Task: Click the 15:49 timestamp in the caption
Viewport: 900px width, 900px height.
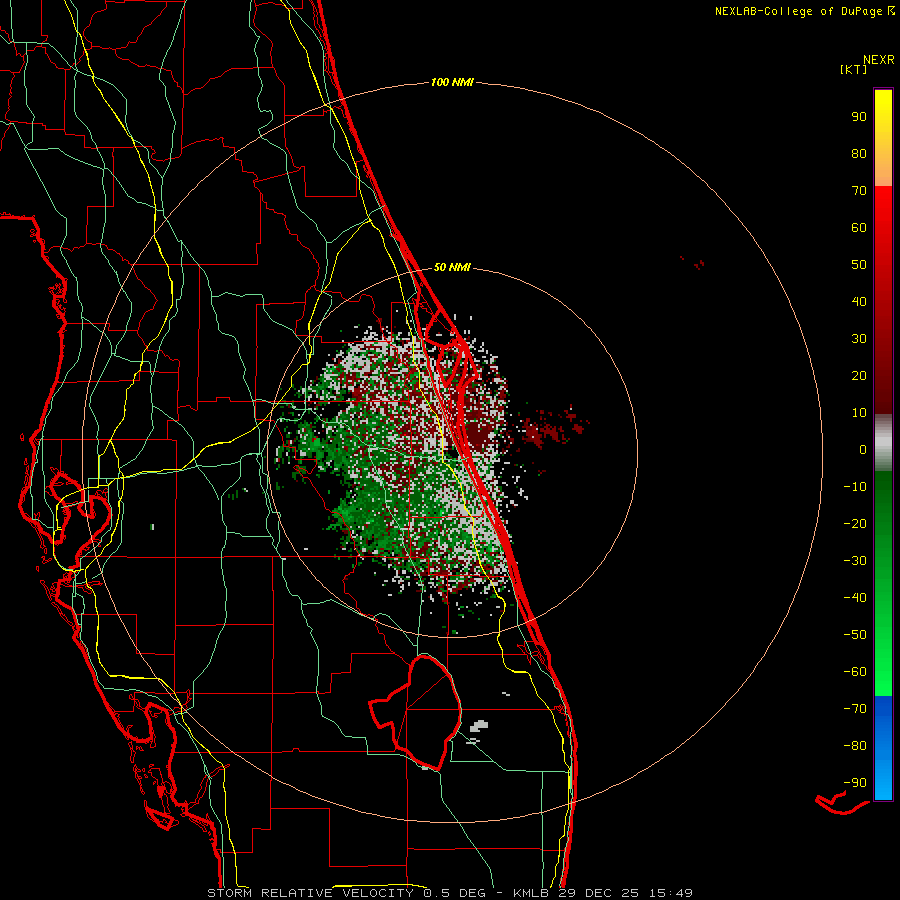Action: click(x=671, y=893)
